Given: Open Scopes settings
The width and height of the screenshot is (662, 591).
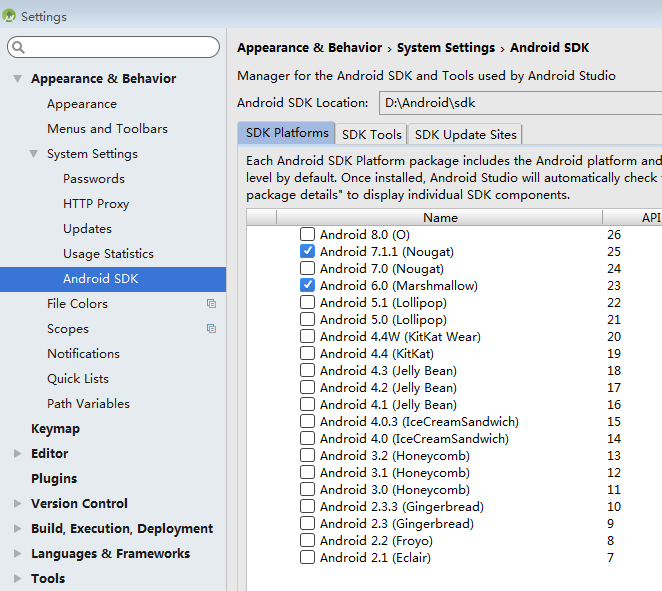Looking at the screenshot, I should (x=68, y=329).
